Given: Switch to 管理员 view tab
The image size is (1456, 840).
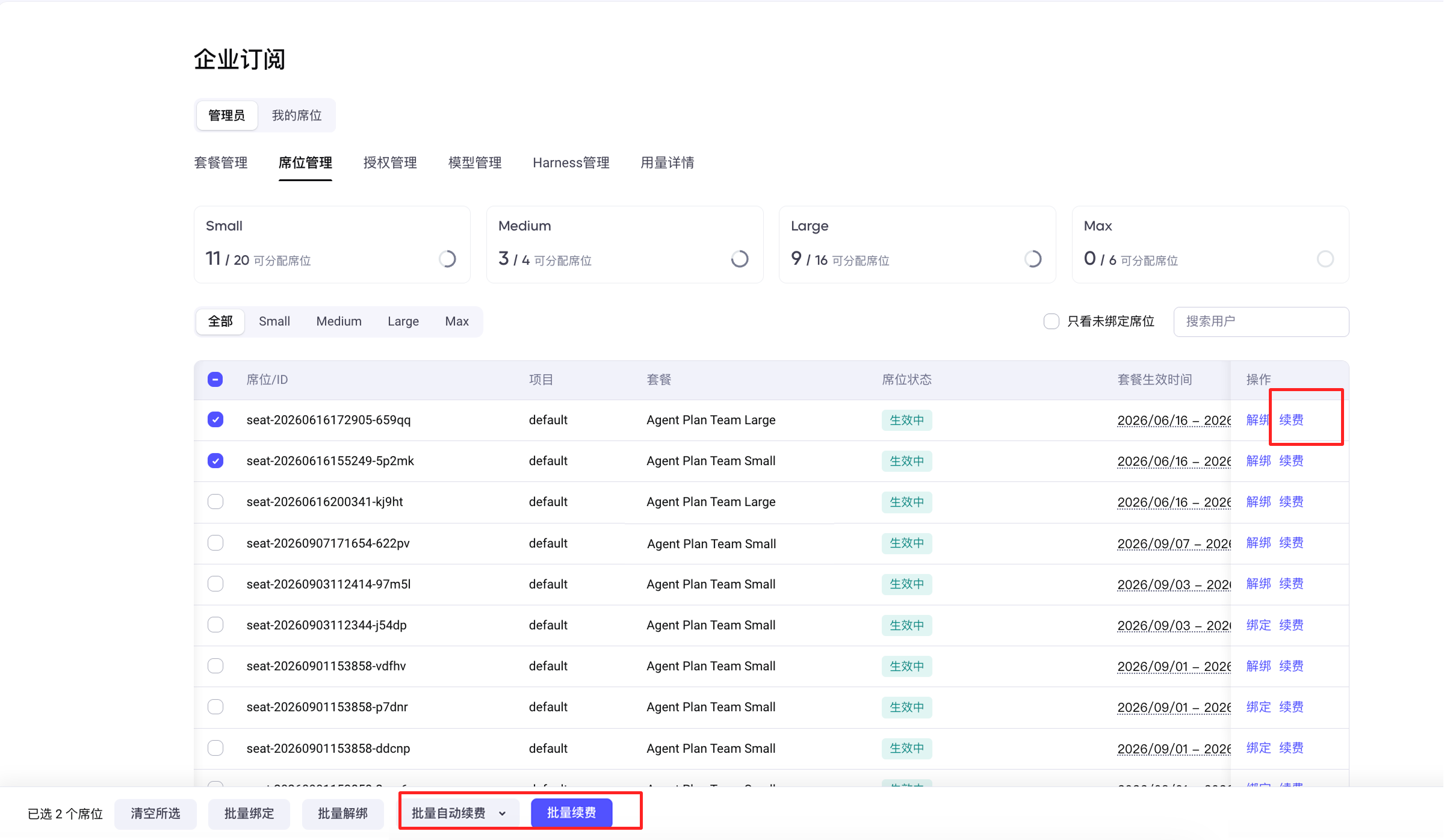Looking at the screenshot, I should click(x=226, y=115).
